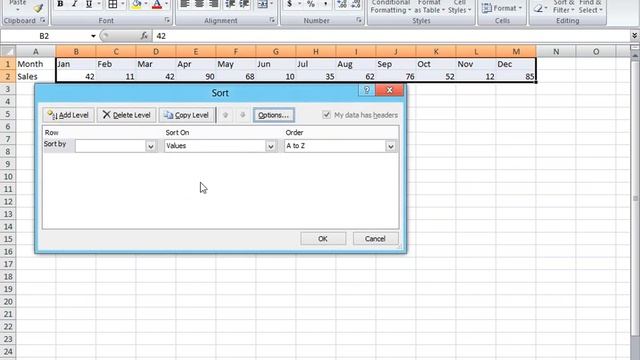Apply the Font Color red A
This screenshot has height=360, width=640.
click(157, 4)
